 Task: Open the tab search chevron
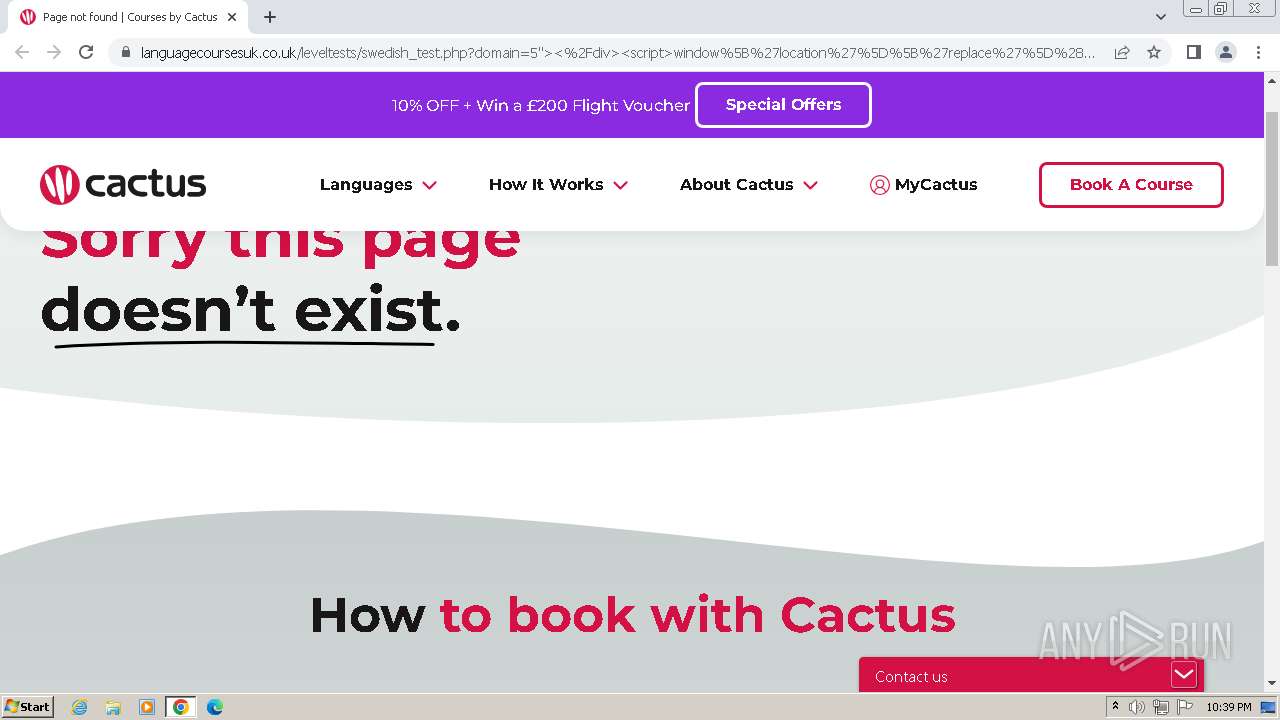[1161, 17]
